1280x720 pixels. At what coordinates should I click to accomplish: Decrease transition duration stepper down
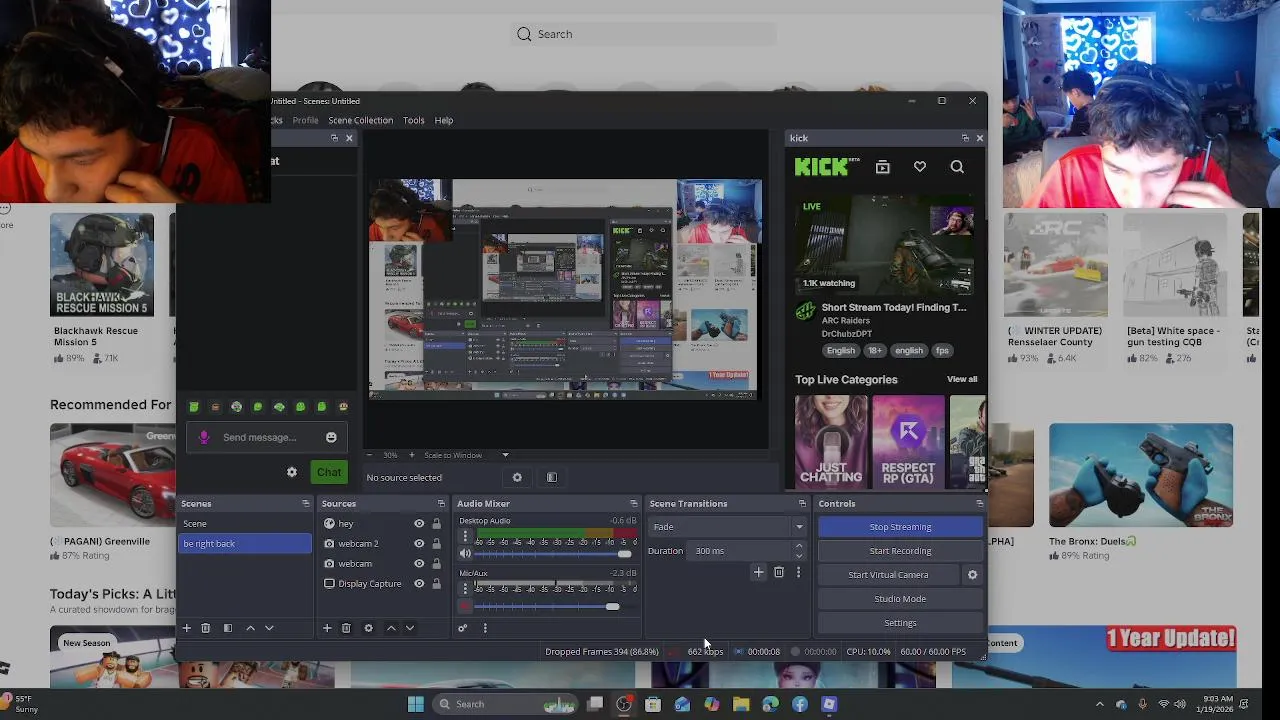tap(798, 555)
